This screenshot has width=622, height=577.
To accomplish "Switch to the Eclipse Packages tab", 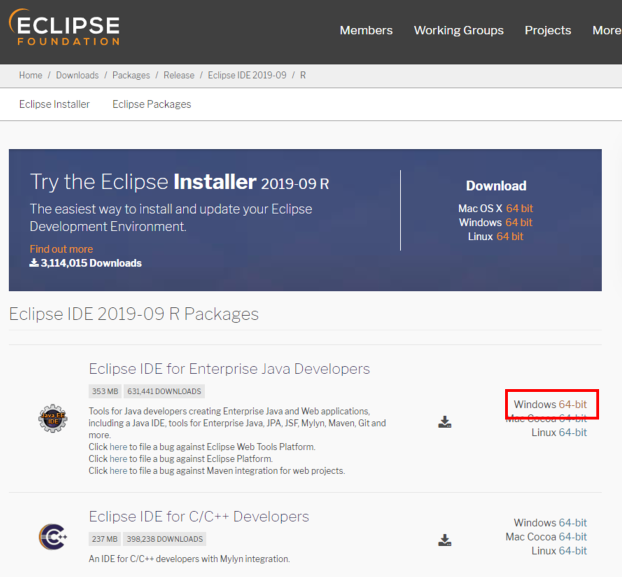I will click(x=152, y=104).
